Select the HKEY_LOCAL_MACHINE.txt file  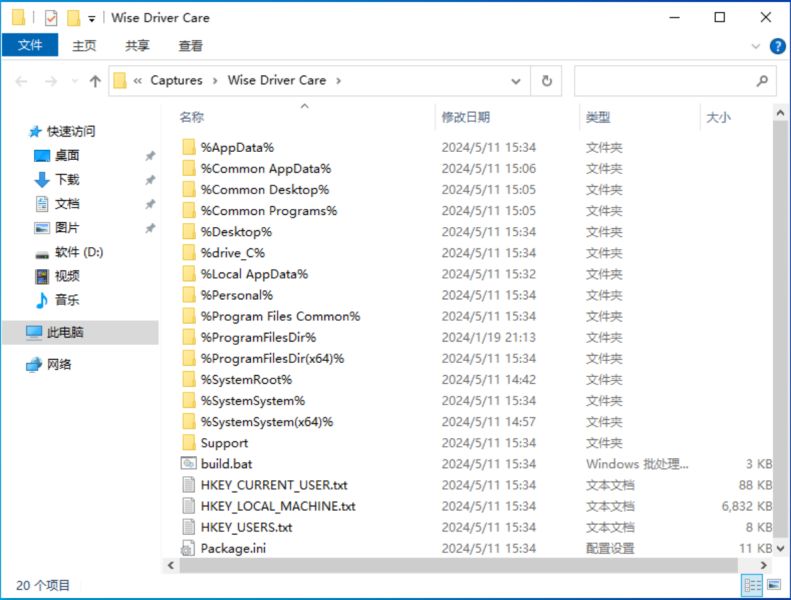pyautogui.click(x=278, y=506)
